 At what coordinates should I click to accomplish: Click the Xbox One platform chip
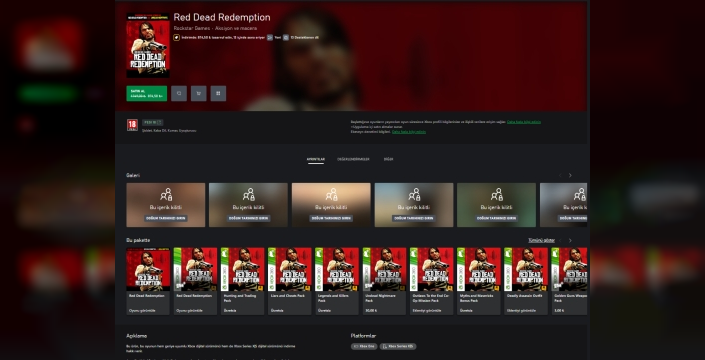coord(364,347)
